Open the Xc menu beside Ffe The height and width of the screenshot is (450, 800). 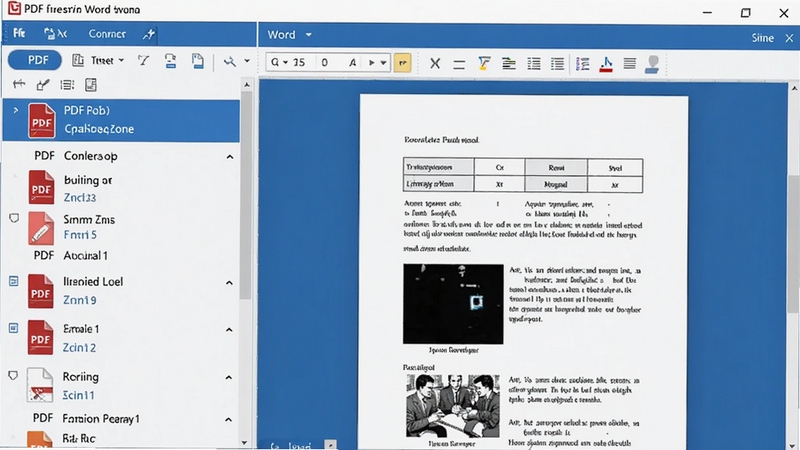click(x=56, y=34)
